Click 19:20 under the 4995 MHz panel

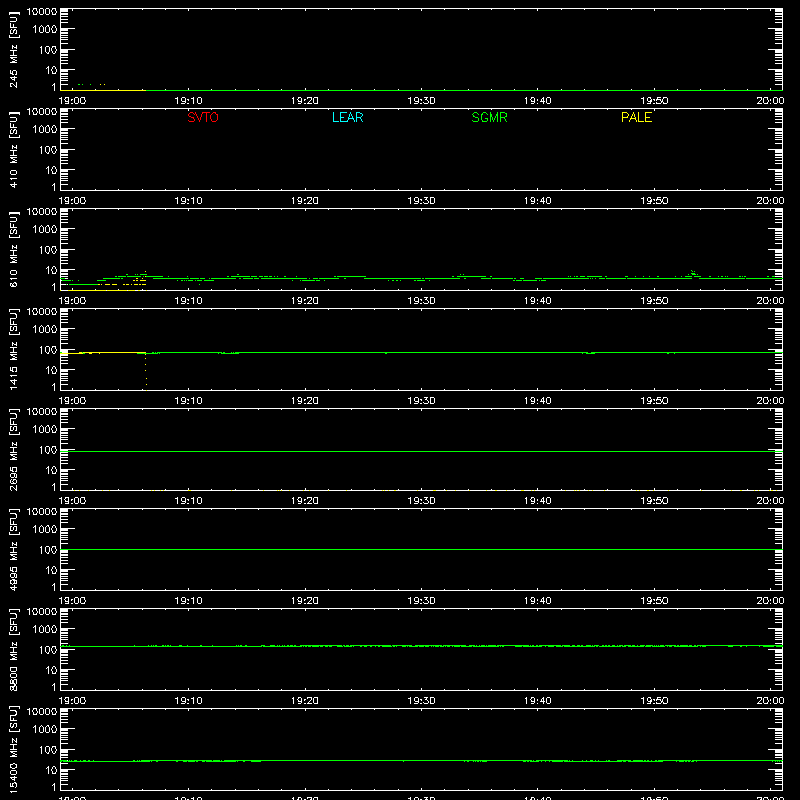(305, 601)
